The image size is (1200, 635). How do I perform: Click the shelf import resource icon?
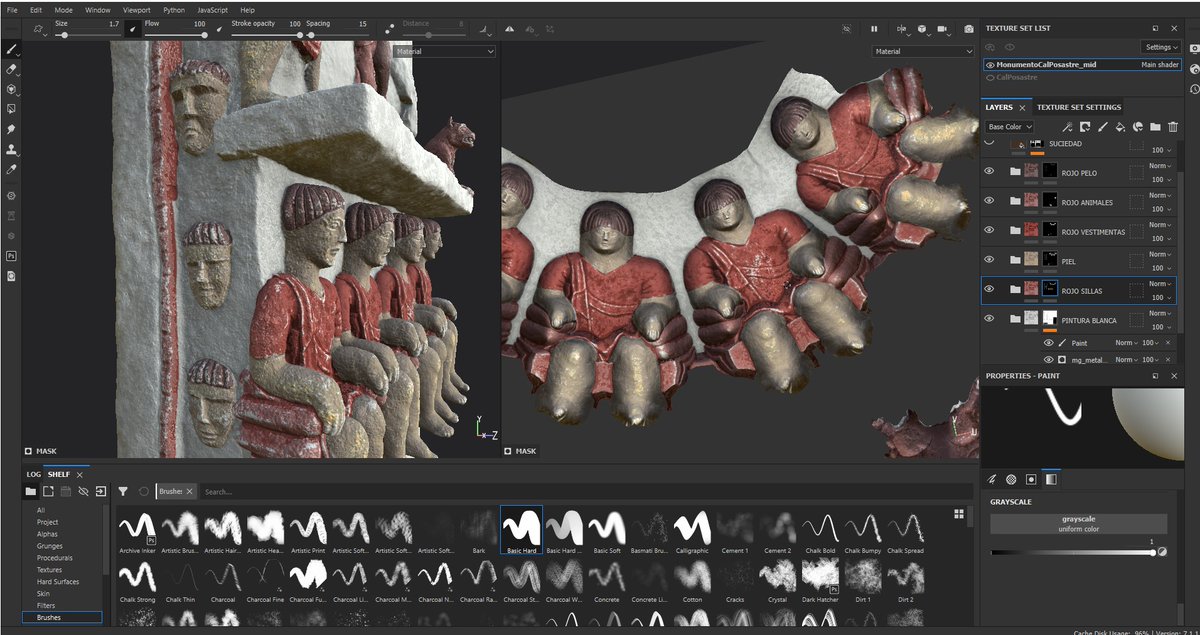101,491
